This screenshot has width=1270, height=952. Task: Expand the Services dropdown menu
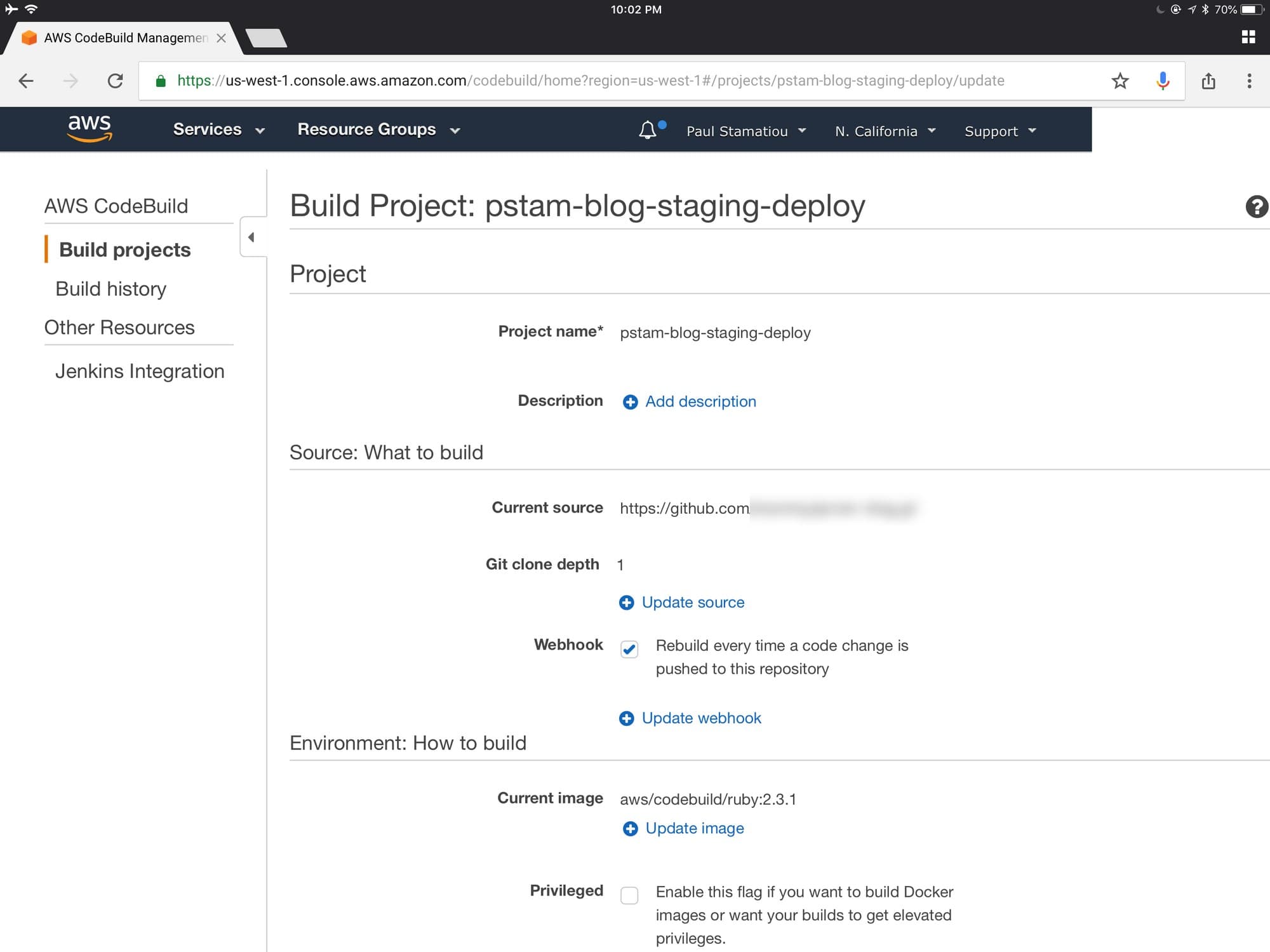[x=218, y=130]
